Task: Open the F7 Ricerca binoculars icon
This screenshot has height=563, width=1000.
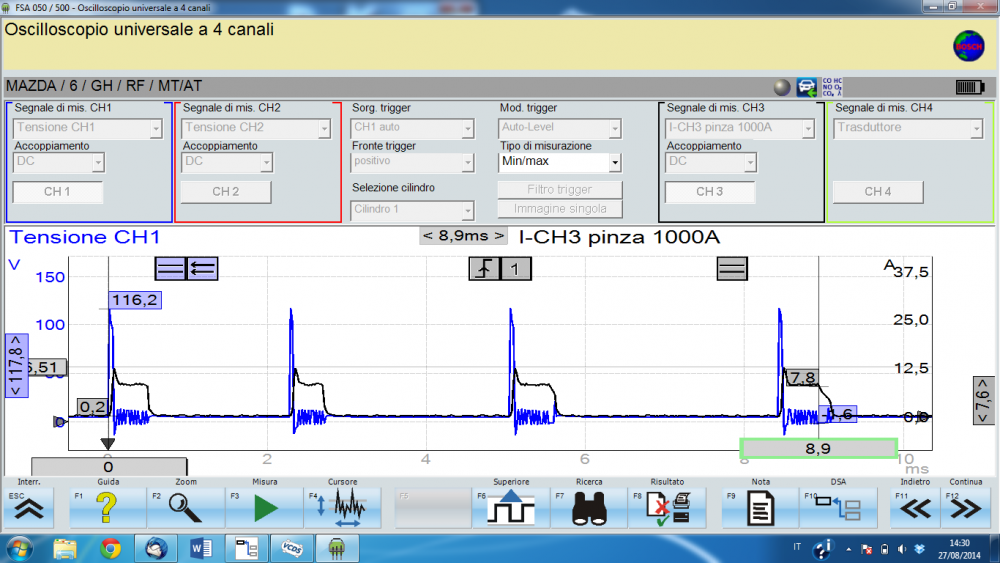Action: (x=589, y=508)
